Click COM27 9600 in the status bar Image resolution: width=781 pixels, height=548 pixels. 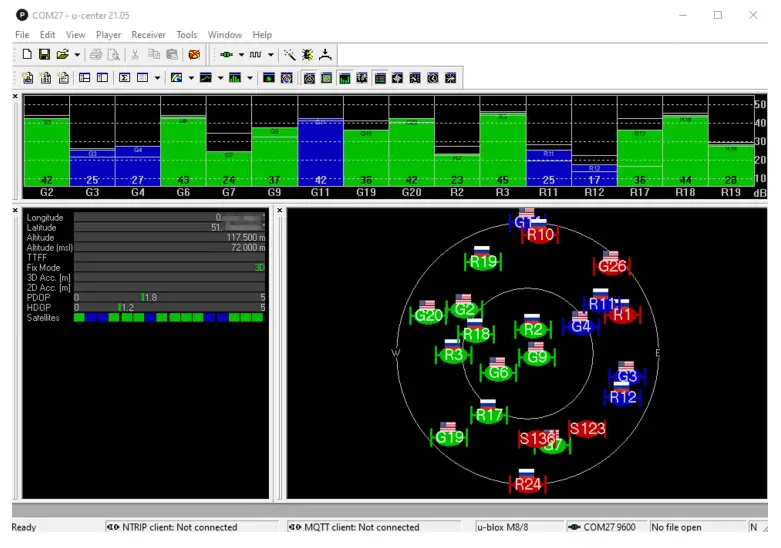pos(605,527)
